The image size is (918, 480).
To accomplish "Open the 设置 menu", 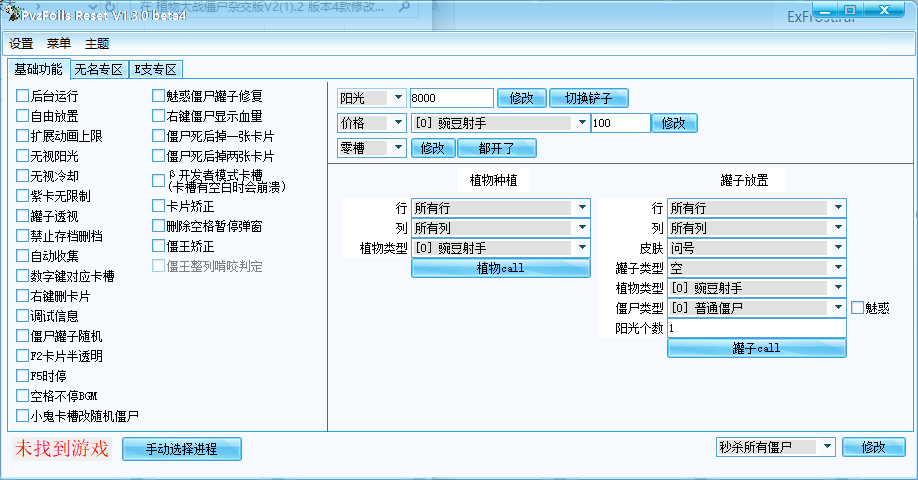I will [21, 44].
